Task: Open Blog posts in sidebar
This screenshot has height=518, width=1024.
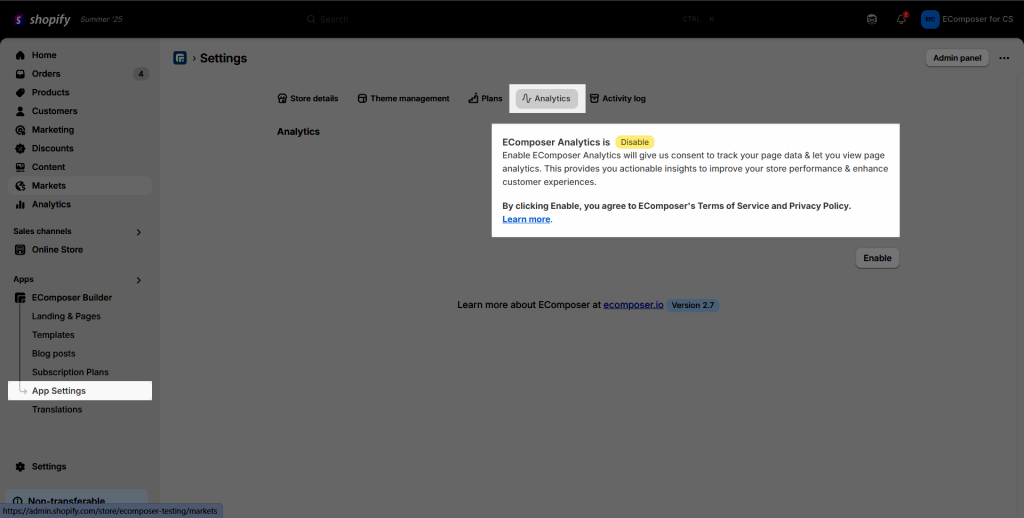Action: 54,353
